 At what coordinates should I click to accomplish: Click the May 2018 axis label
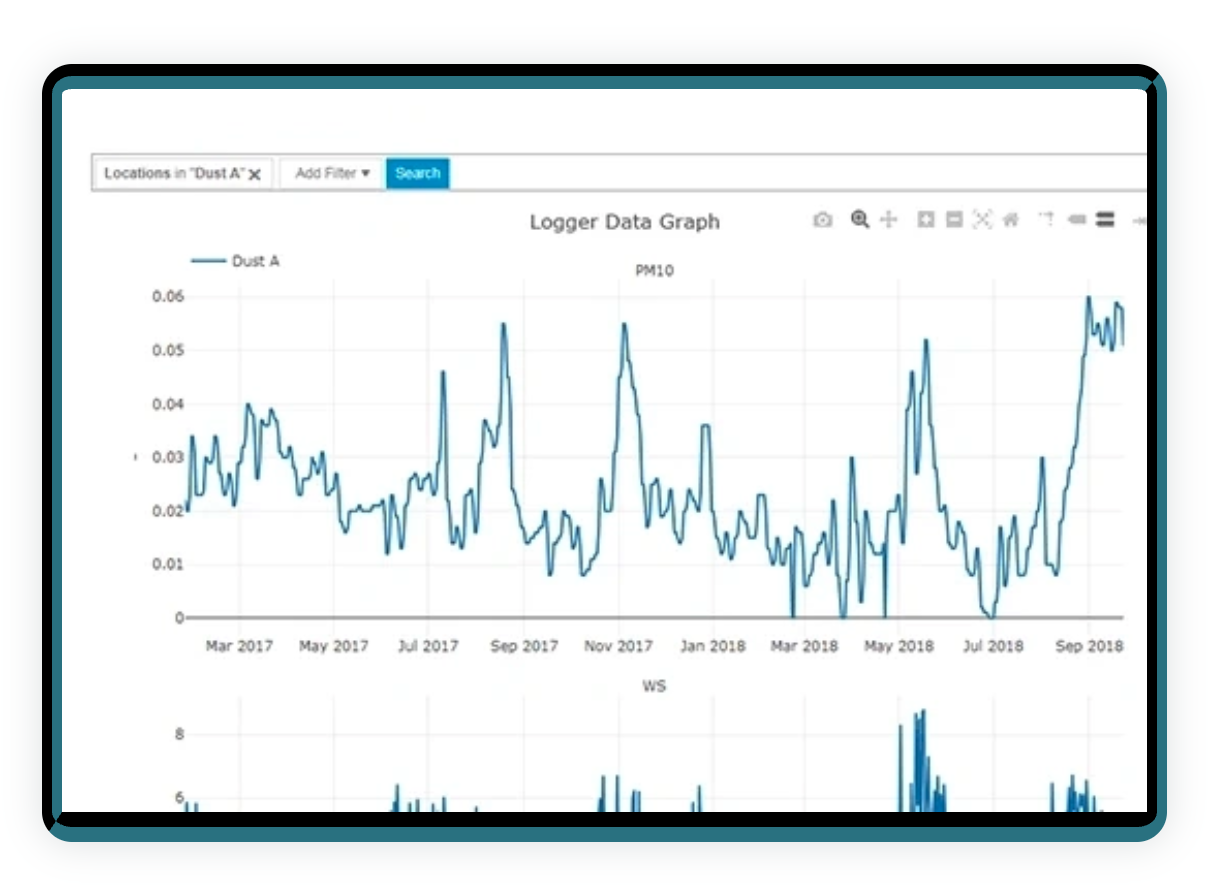[x=898, y=646]
